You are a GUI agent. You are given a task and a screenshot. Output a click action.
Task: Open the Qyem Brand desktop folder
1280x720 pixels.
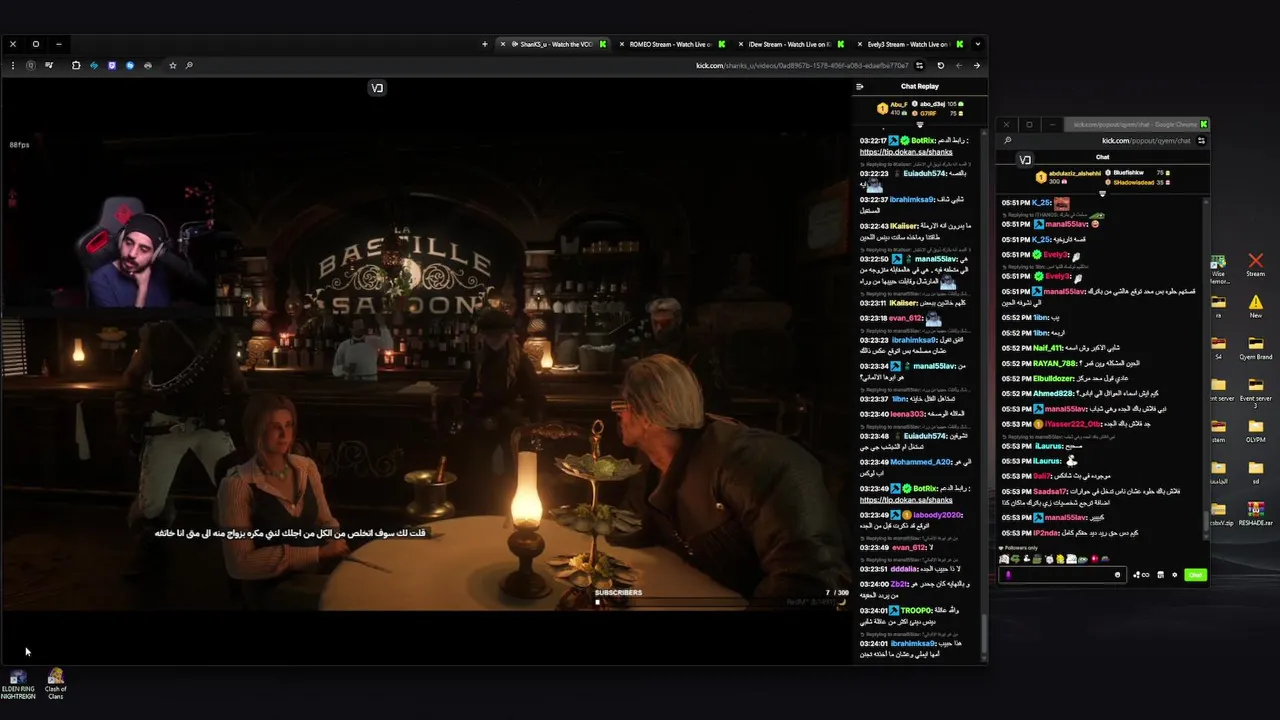(x=1255, y=349)
